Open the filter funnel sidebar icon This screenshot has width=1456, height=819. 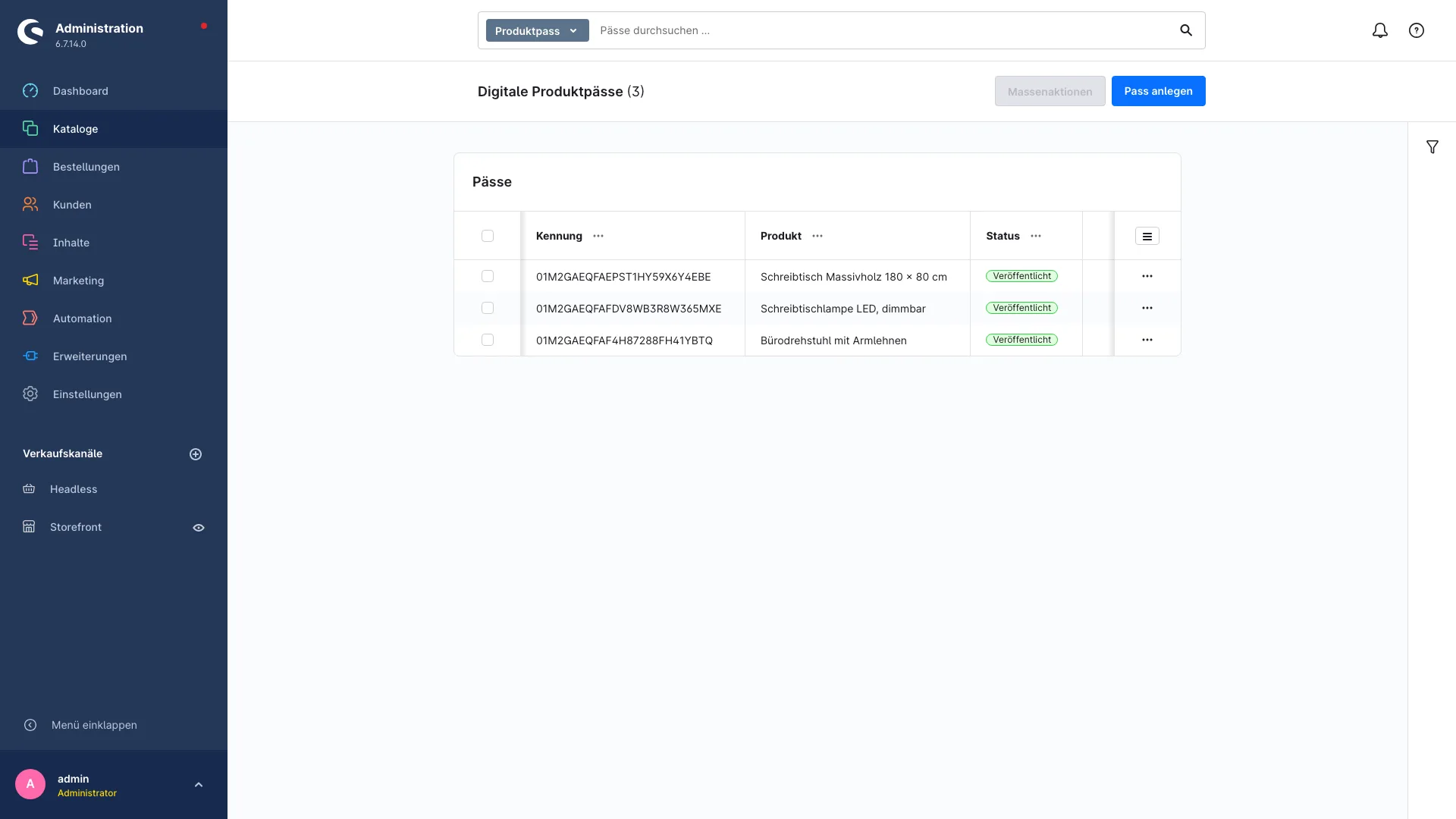1432,147
